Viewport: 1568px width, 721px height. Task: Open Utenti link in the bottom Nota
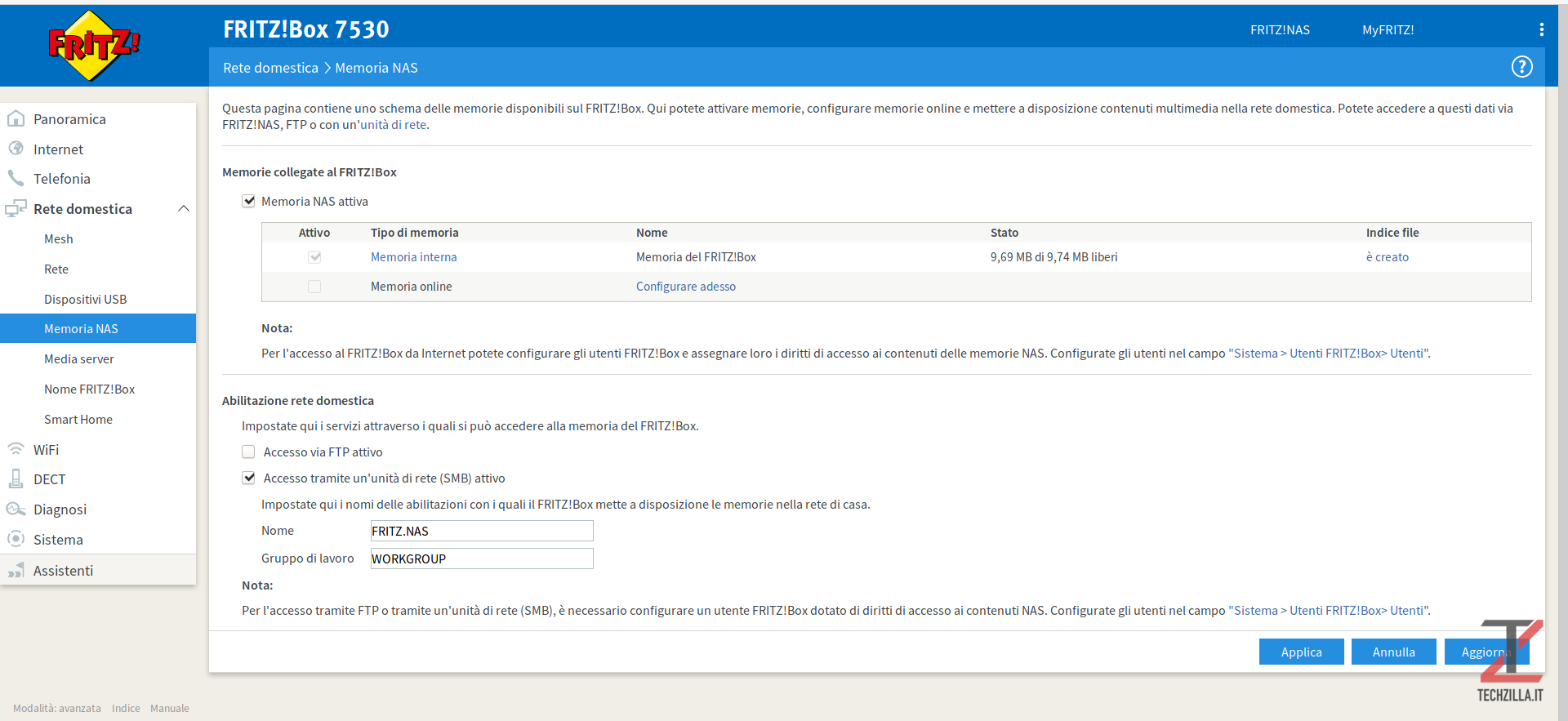pos(1329,611)
